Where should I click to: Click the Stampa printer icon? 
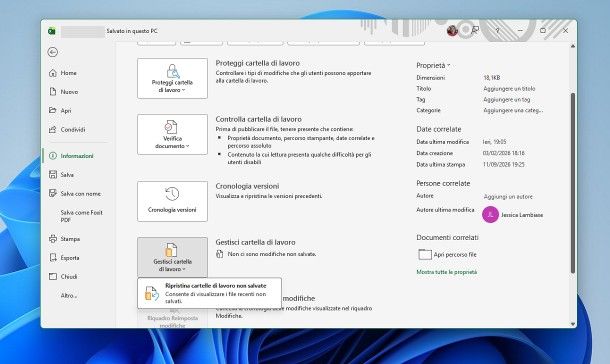coord(53,239)
